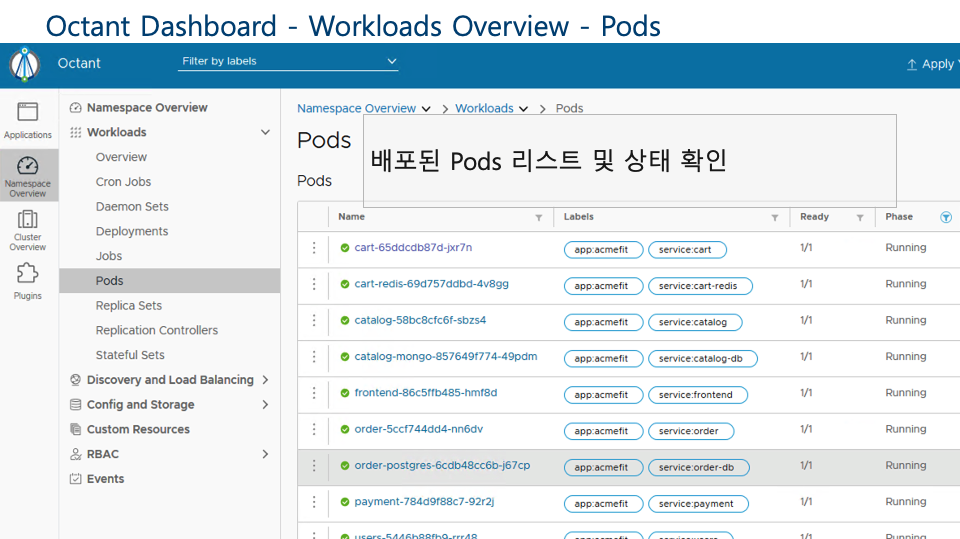
Task: Click the Namespace Overview breadcrumb link
Action: (356, 108)
